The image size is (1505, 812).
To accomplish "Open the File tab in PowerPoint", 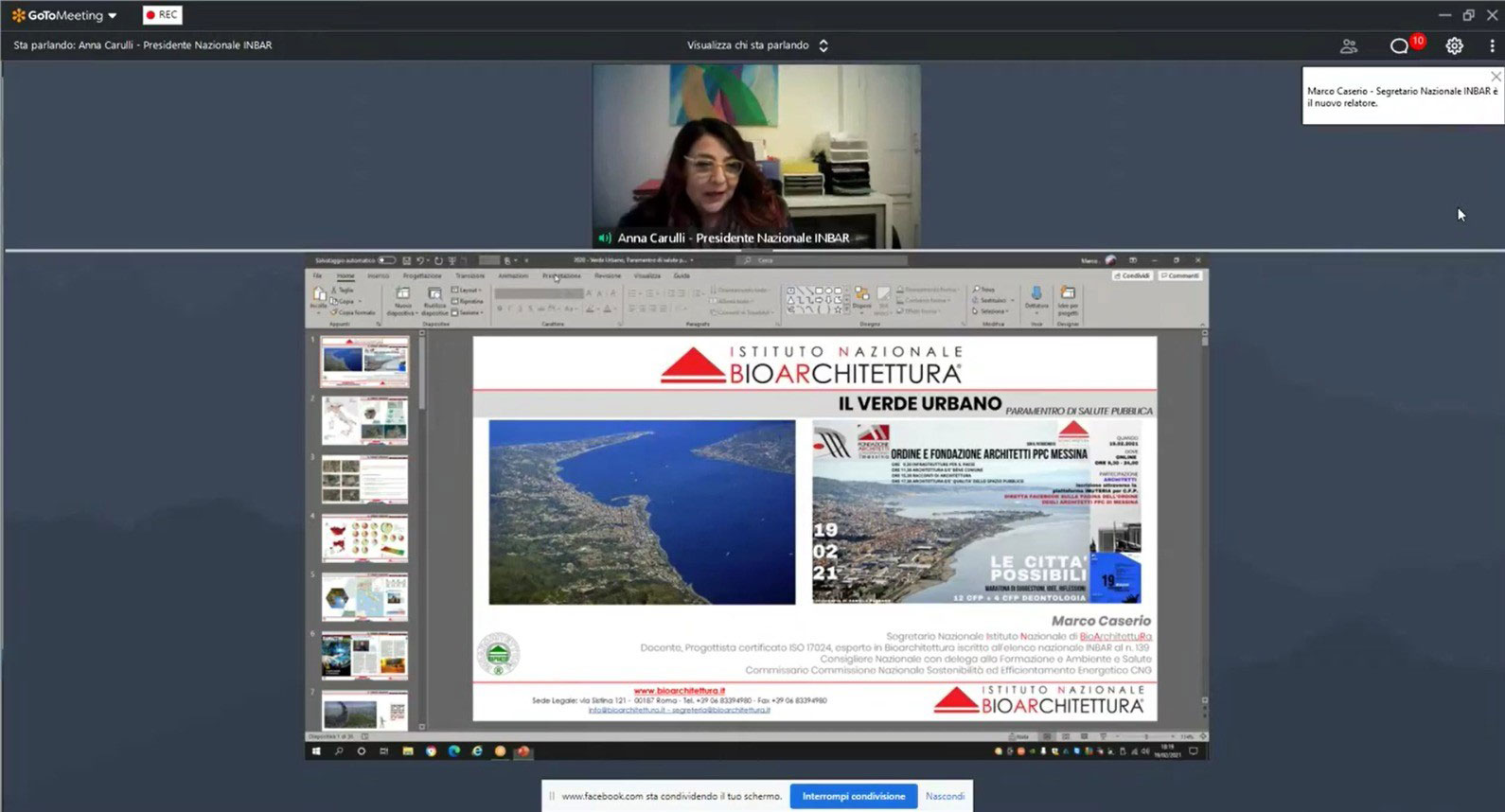I will (318, 275).
